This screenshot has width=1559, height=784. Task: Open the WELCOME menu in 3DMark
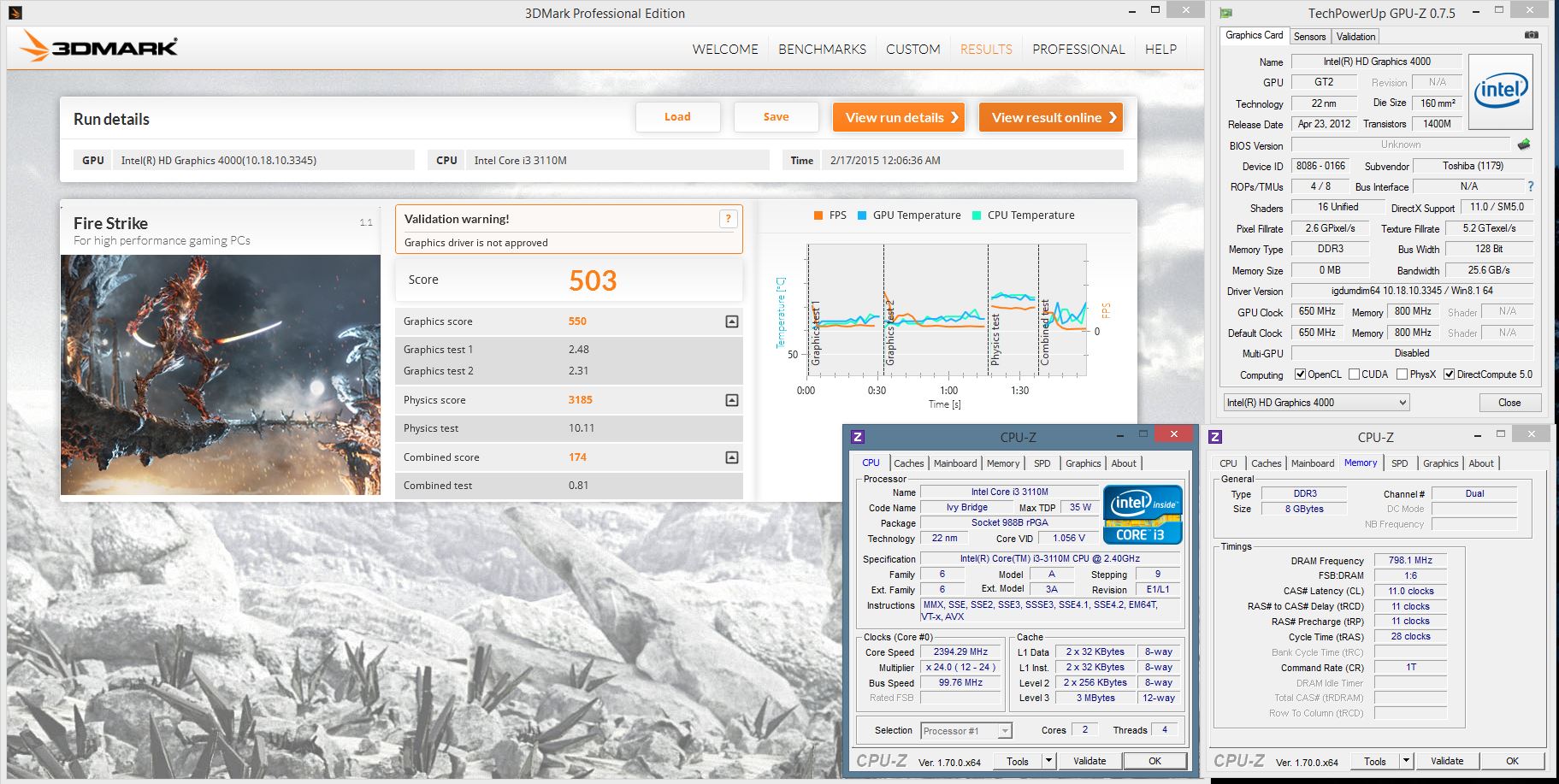pyautogui.click(x=725, y=50)
